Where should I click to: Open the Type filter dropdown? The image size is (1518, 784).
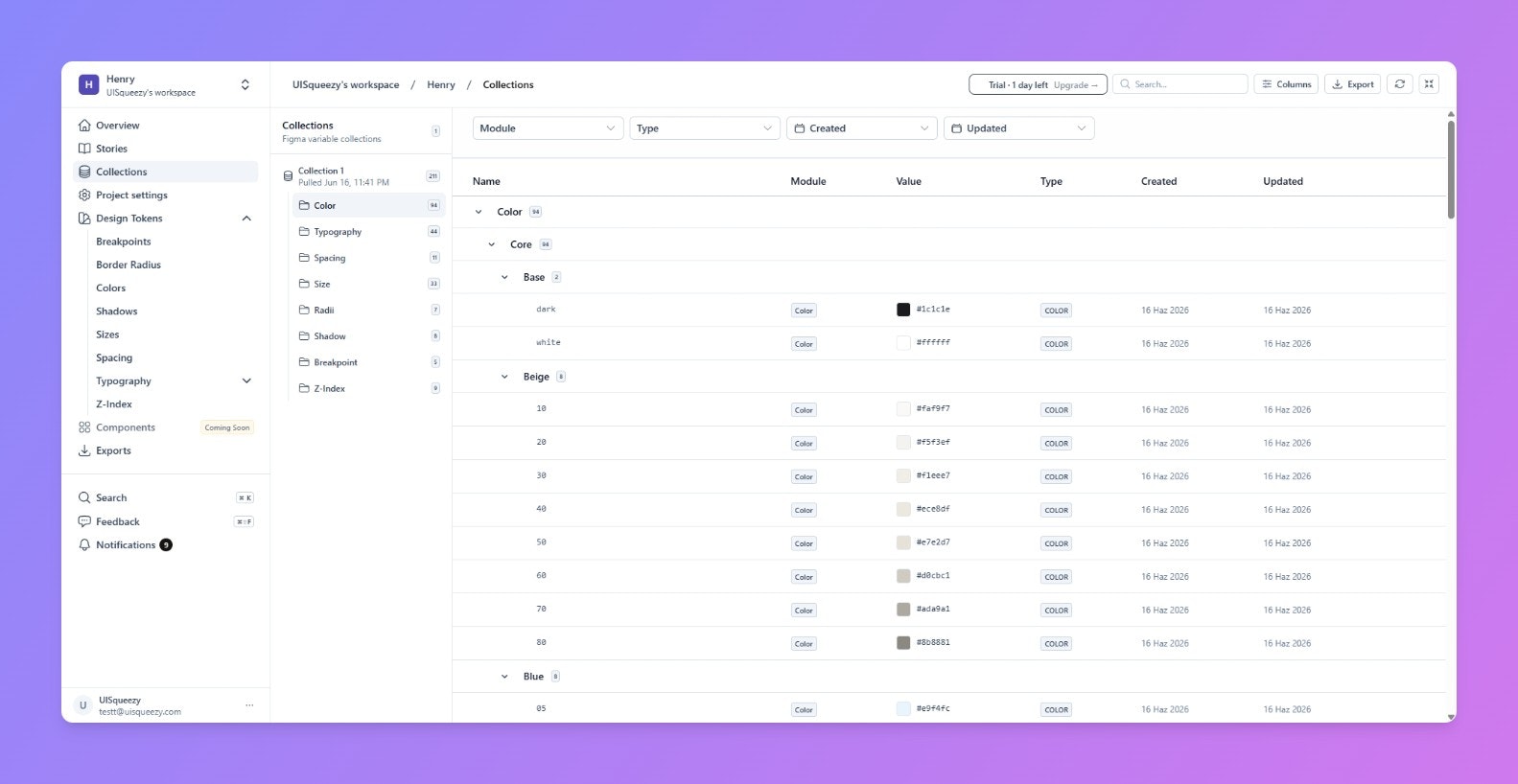705,128
